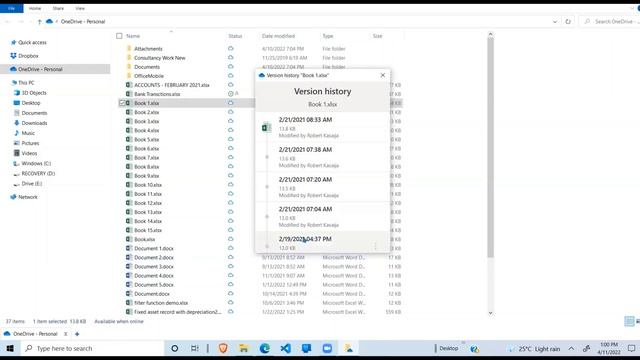Screen dimensions: 640x360
Task: Close the Version history dialog
Action: coord(382,75)
